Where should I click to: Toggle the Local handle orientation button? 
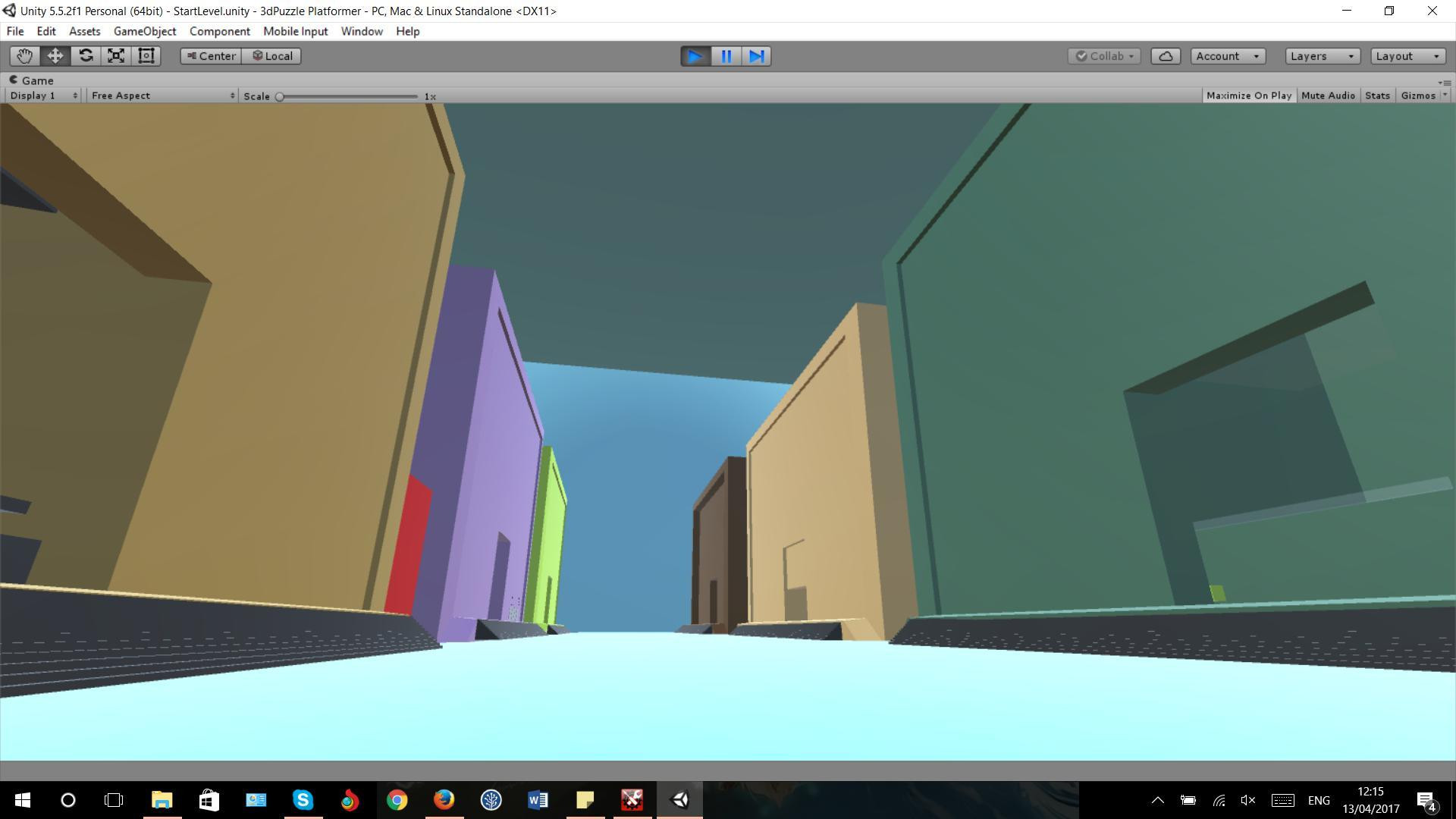pyautogui.click(x=271, y=56)
